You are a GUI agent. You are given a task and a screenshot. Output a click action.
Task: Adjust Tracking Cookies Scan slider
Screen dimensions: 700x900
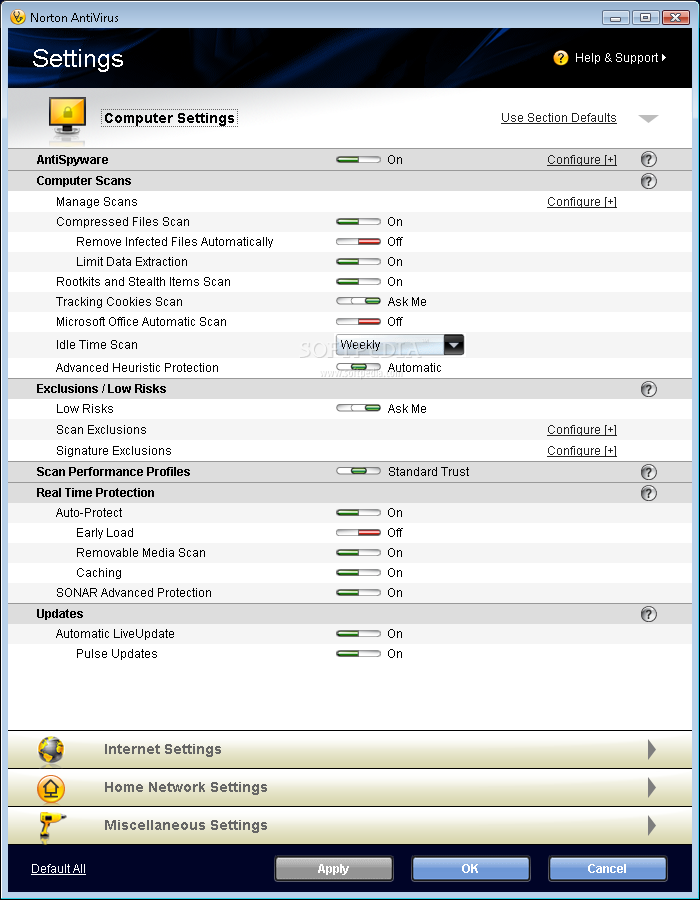tap(358, 301)
